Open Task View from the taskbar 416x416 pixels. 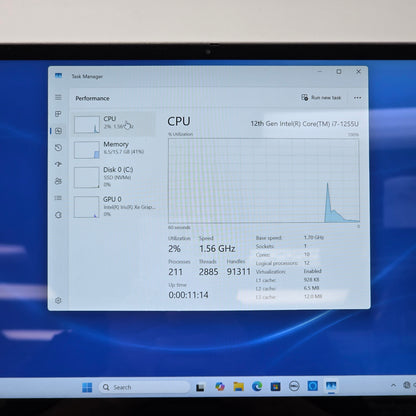[x=200, y=387]
